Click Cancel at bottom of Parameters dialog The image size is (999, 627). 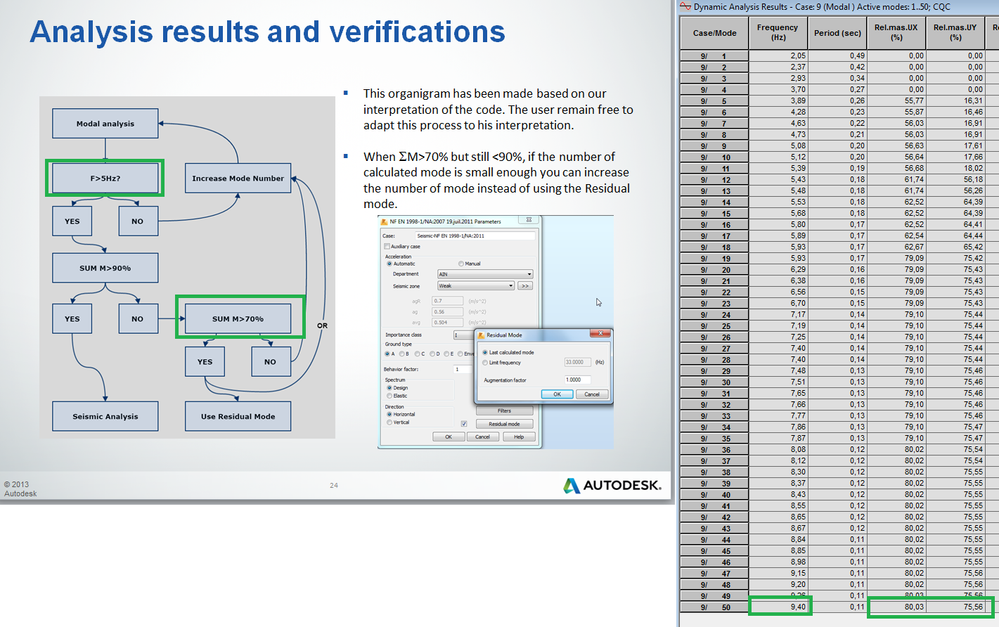tap(483, 436)
